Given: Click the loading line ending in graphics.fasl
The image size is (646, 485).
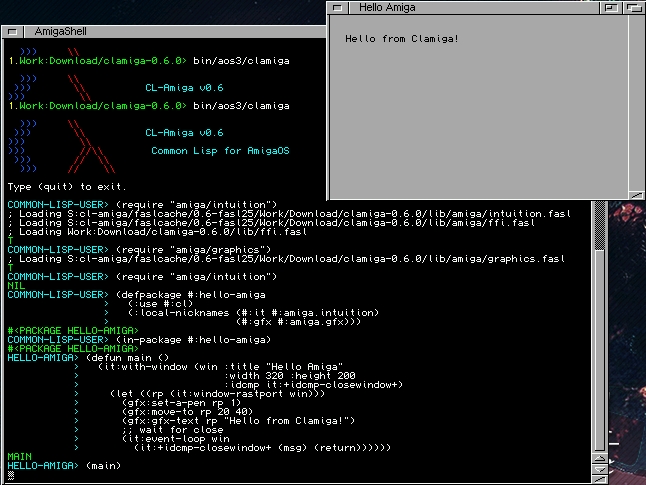Looking at the screenshot, I should pyautogui.click(x=286, y=259).
